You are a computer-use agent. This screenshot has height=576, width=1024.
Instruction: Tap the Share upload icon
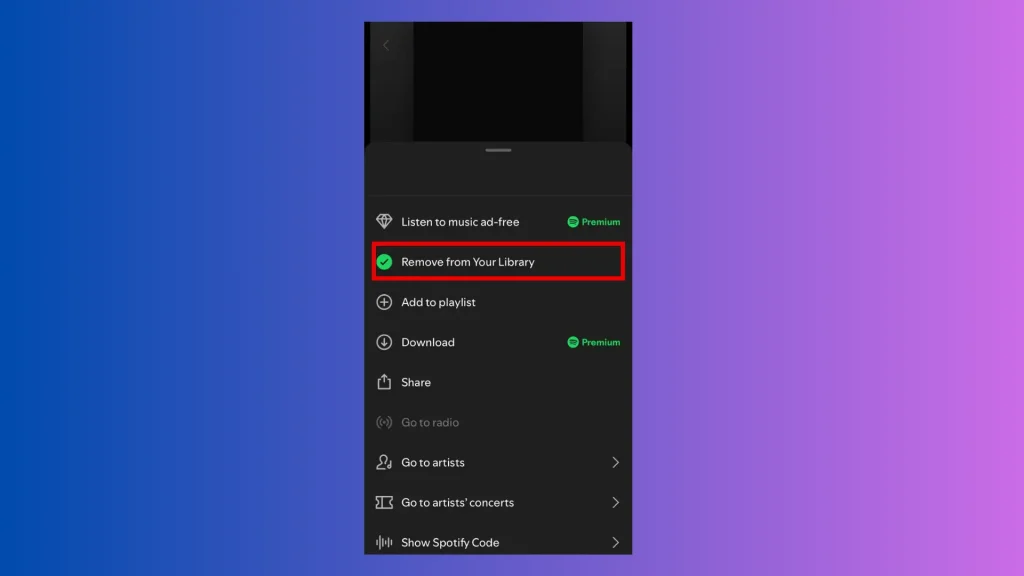tap(384, 382)
